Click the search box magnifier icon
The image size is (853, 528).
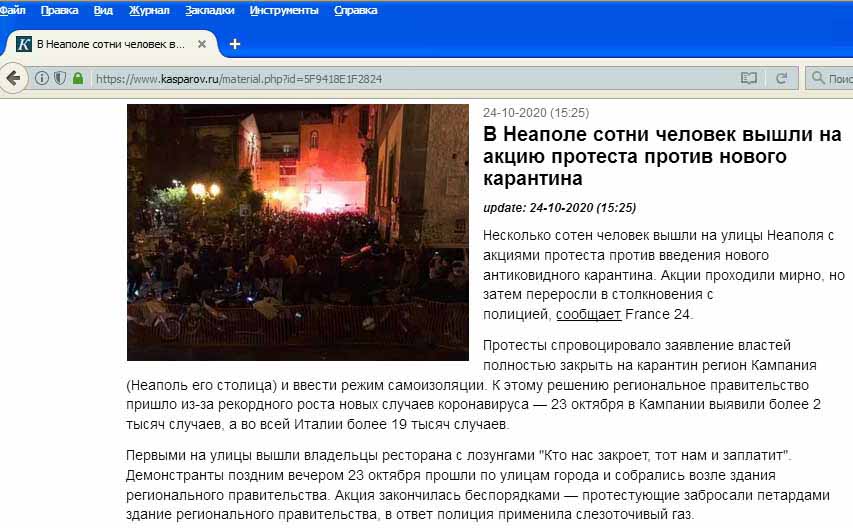(x=818, y=78)
